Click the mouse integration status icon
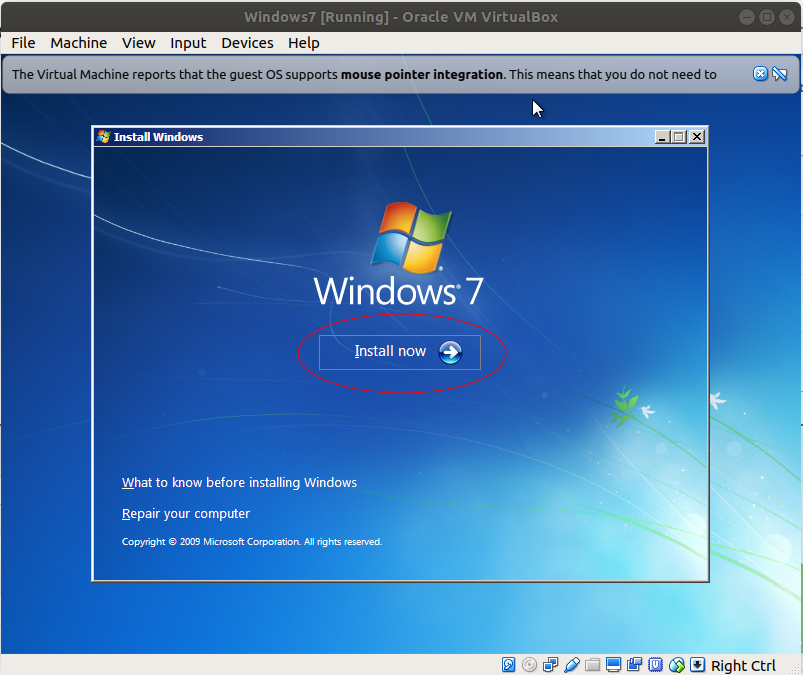 click(x=677, y=665)
